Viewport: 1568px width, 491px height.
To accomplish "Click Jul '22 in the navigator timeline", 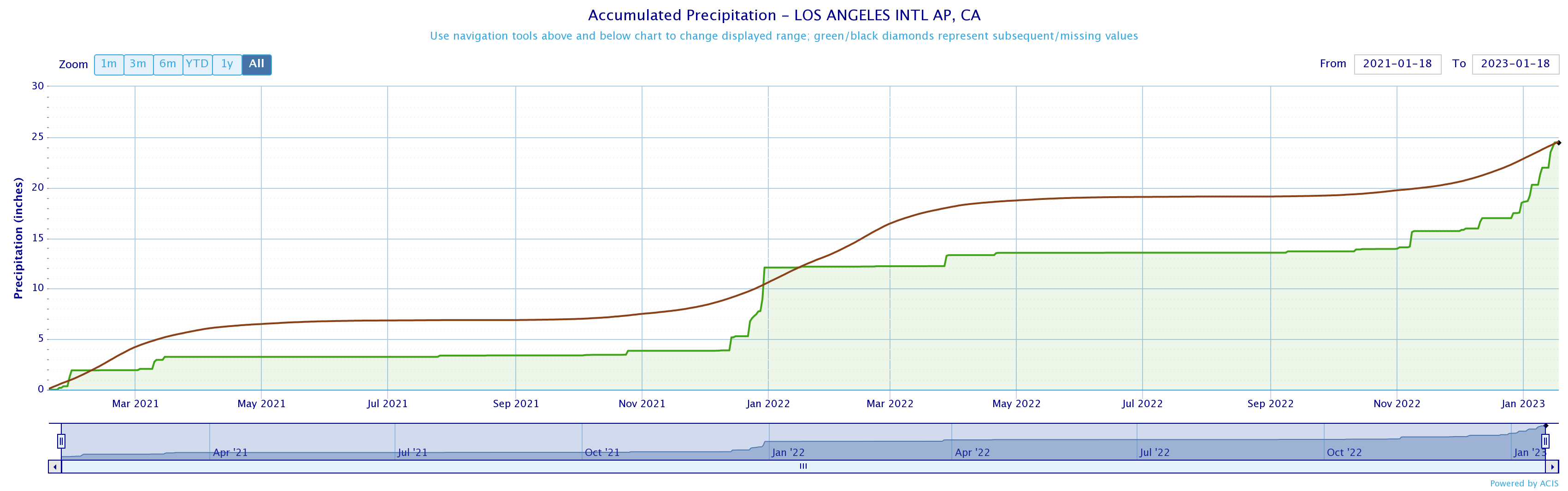I will [x=1154, y=453].
